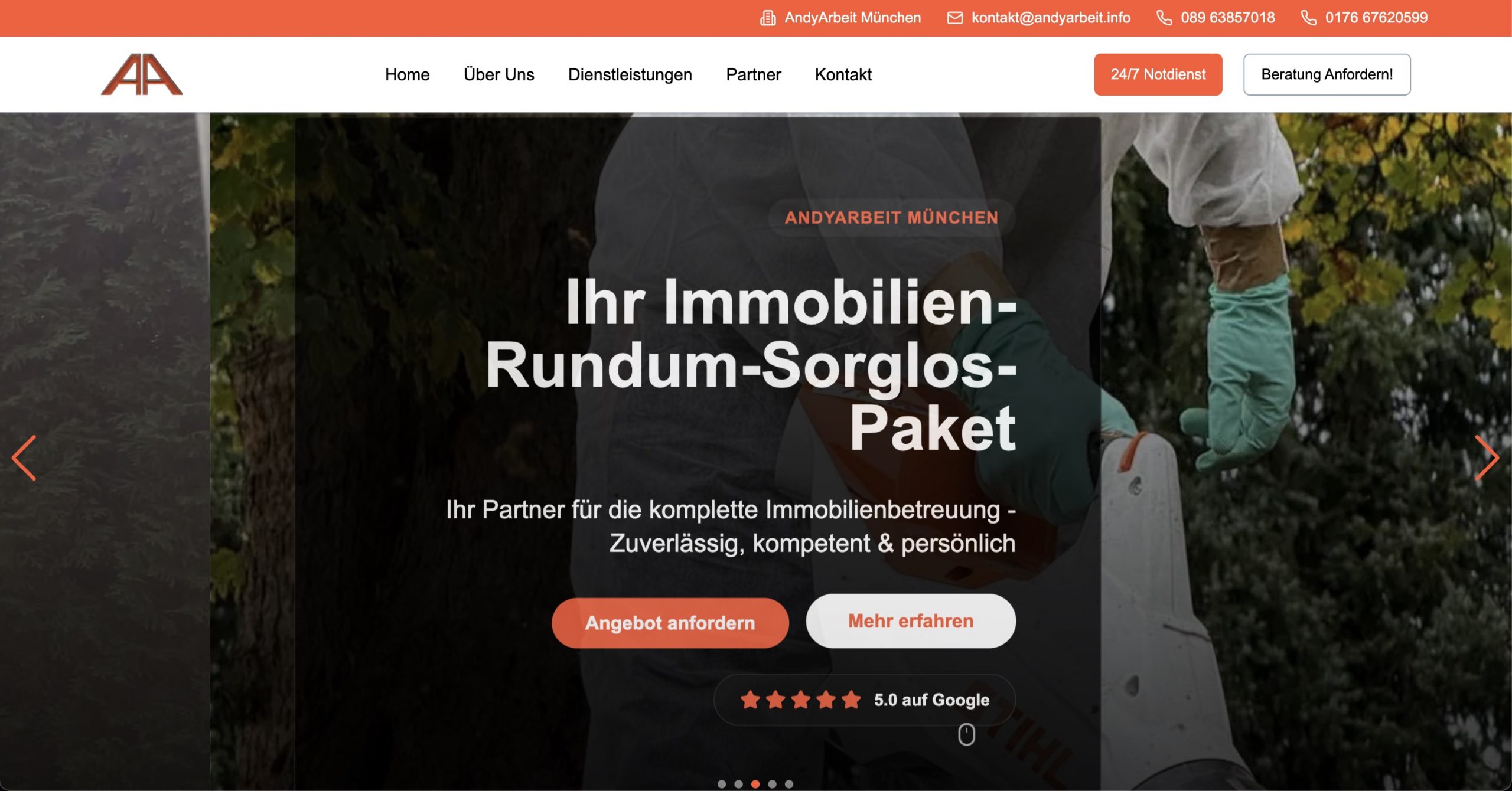Select the fourth carousel dot
1512x791 pixels.
772,784
